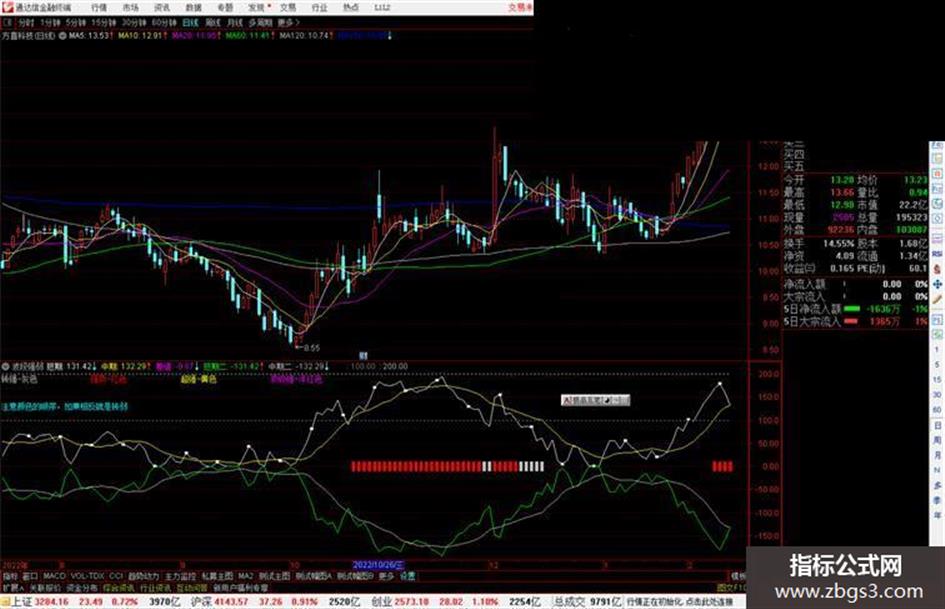Click the 2022/10/26 date marker on time axis
945x609 pixels.
point(378,565)
